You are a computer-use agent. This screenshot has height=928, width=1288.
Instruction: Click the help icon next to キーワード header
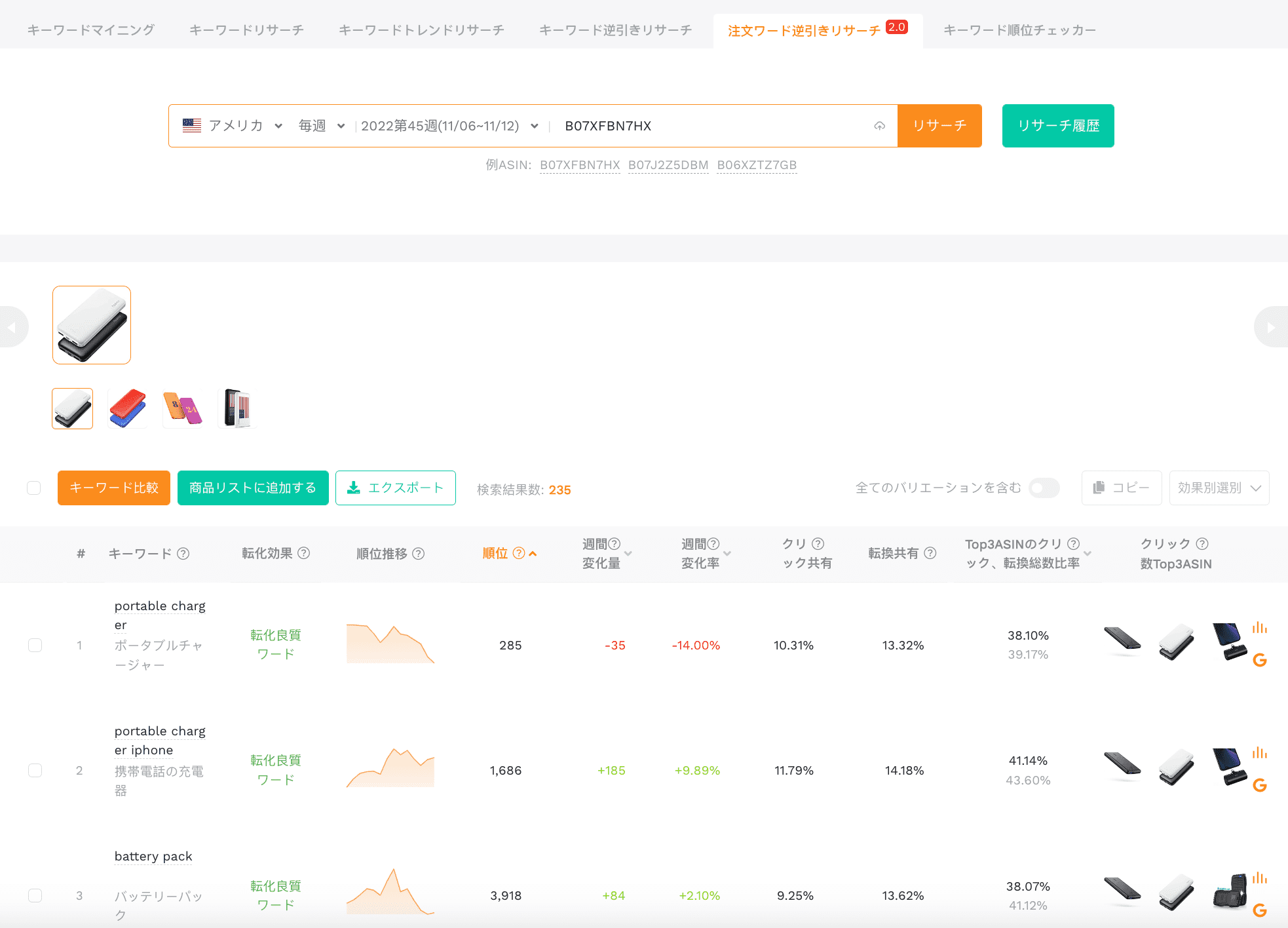183,554
